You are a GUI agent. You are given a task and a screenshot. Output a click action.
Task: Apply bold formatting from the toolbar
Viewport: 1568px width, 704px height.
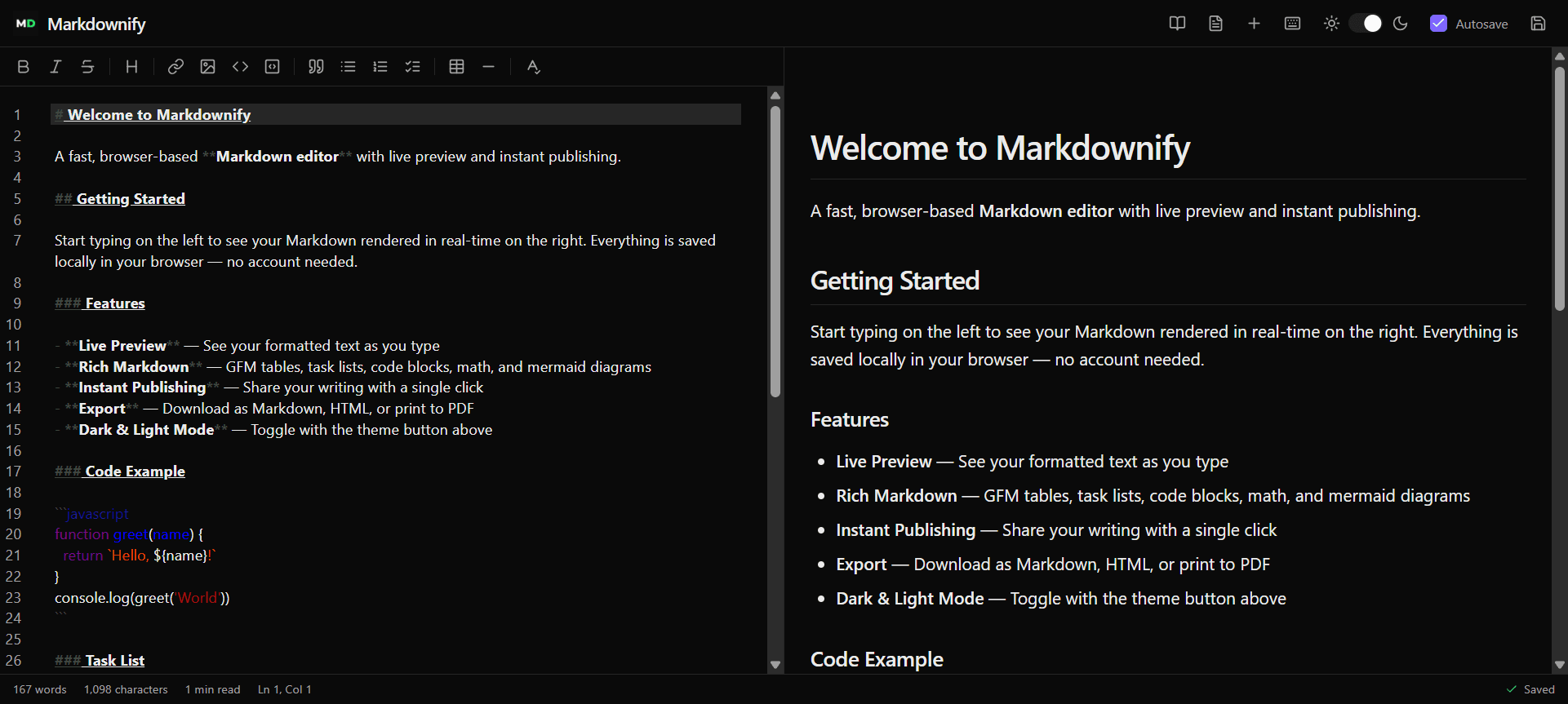click(23, 67)
